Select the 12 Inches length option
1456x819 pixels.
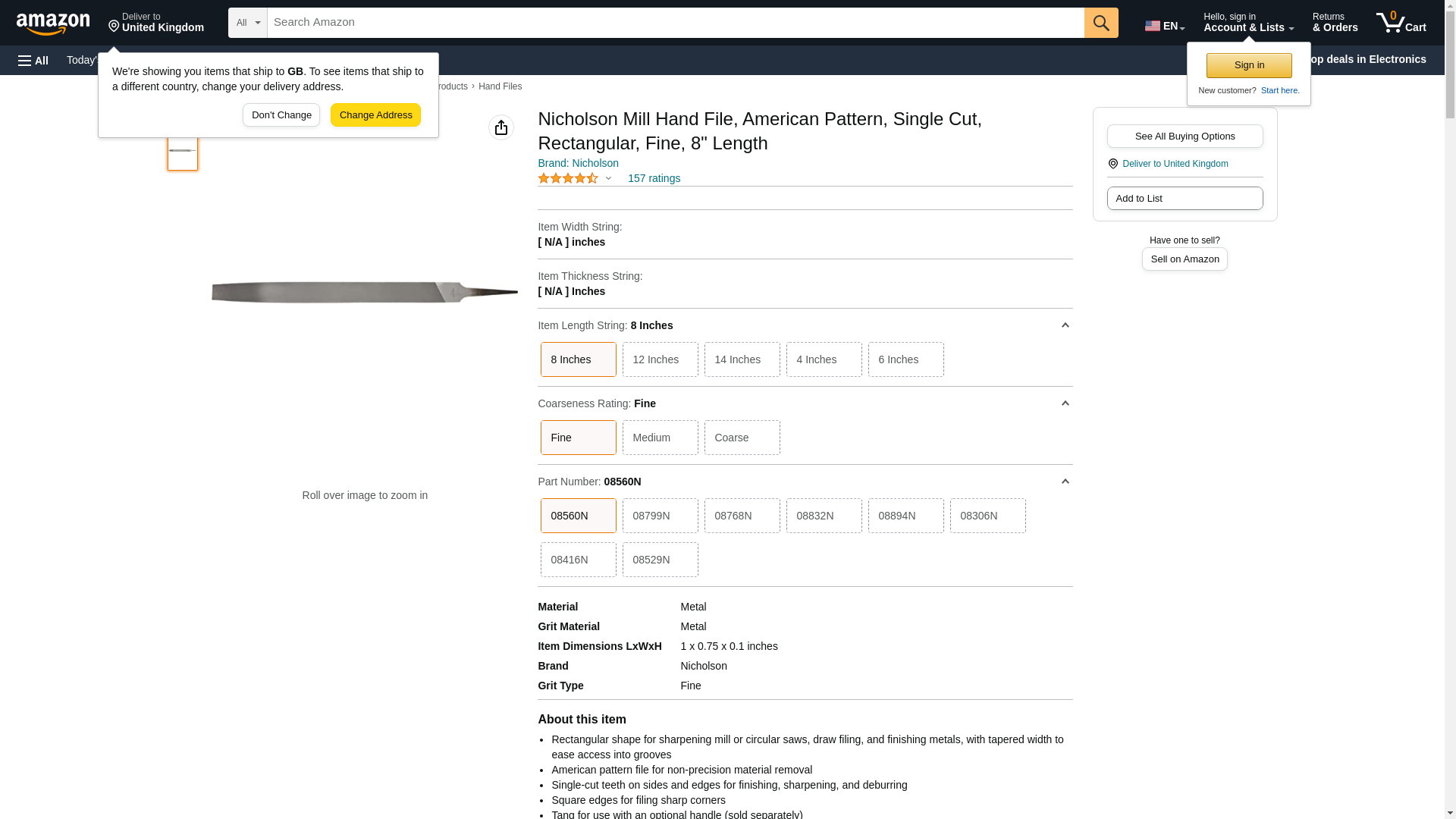(660, 359)
